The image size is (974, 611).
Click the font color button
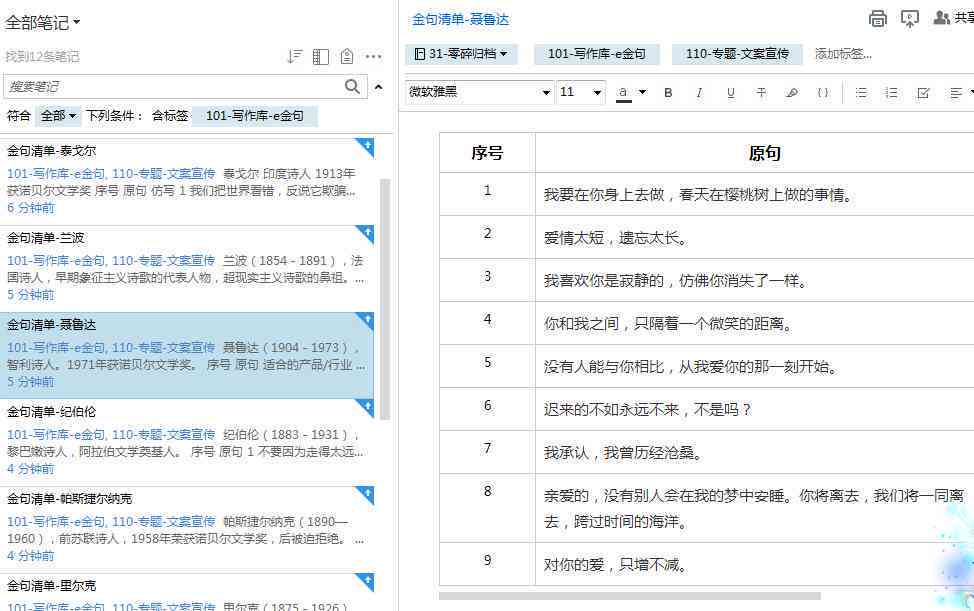click(623, 93)
